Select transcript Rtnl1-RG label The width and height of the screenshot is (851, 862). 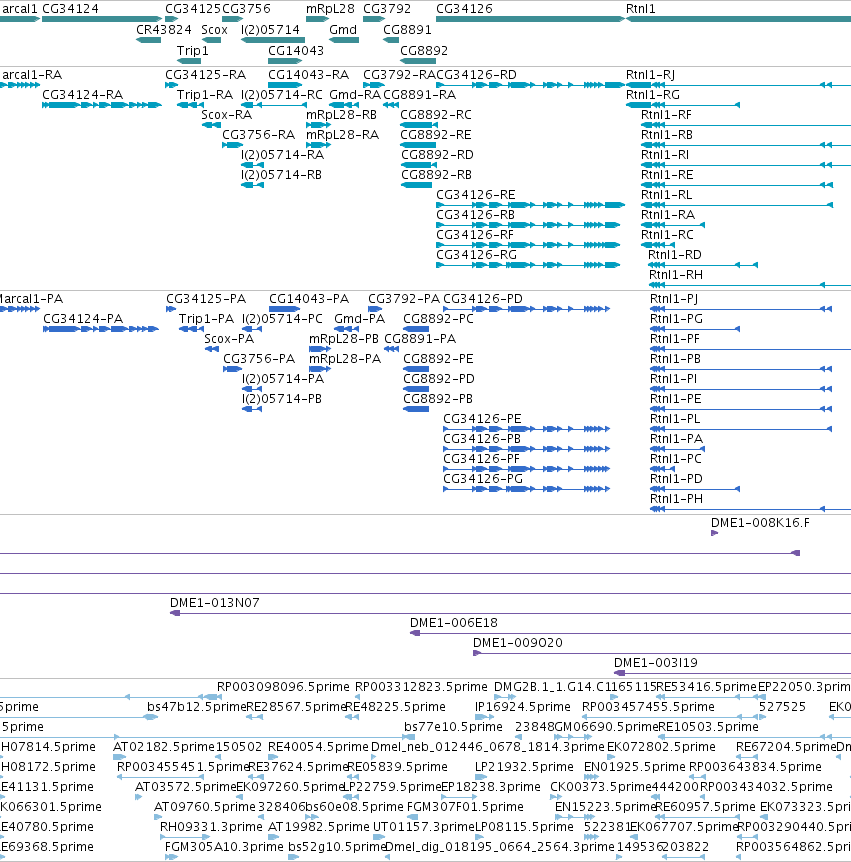tap(653, 95)
